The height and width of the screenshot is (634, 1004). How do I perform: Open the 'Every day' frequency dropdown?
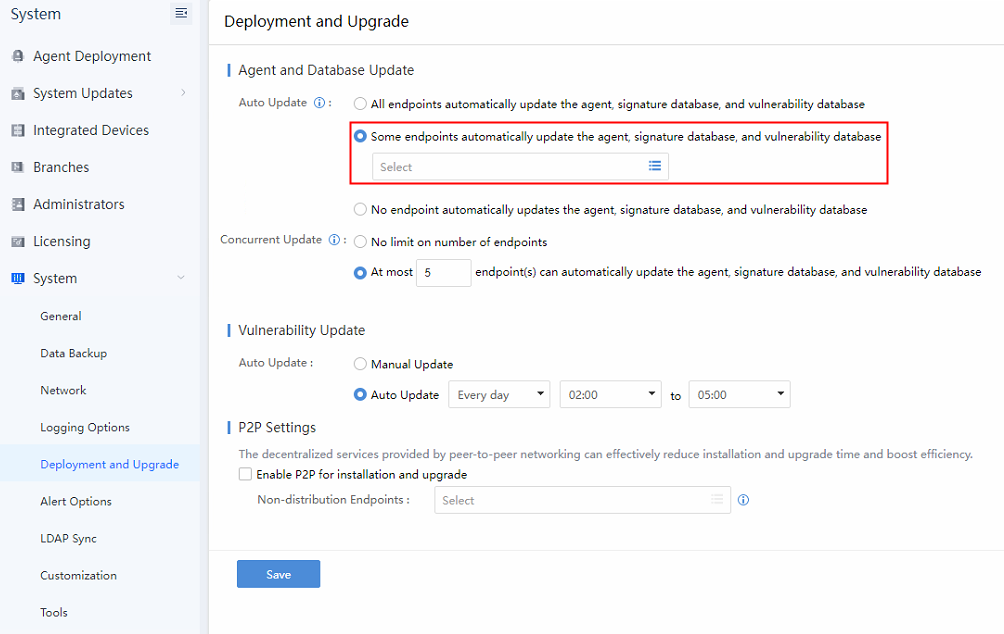[x=500, y=395]
